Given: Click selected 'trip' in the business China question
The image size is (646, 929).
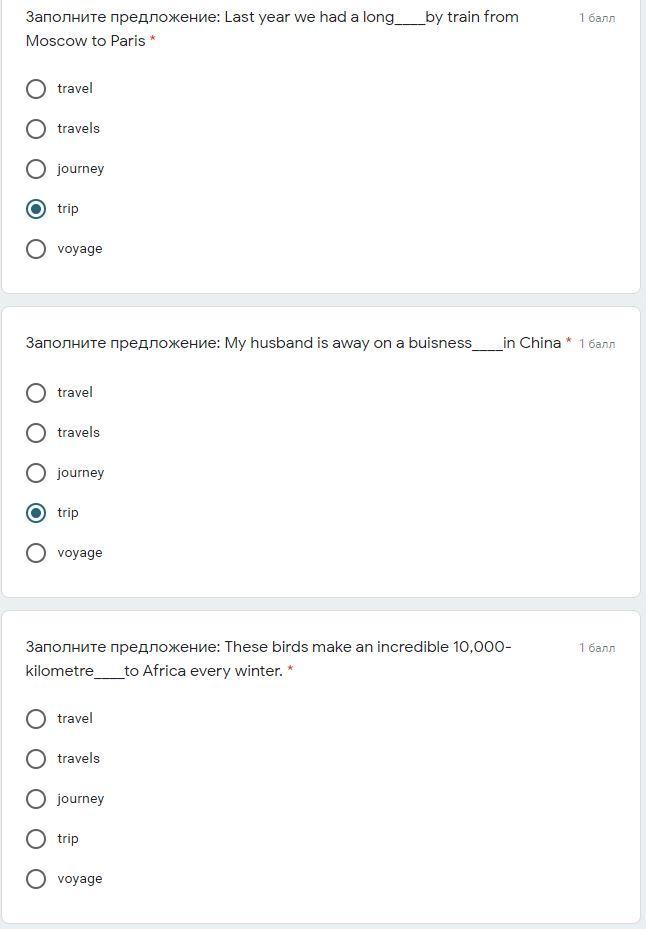Looking at the screenshot, I should tap(36, 513).
